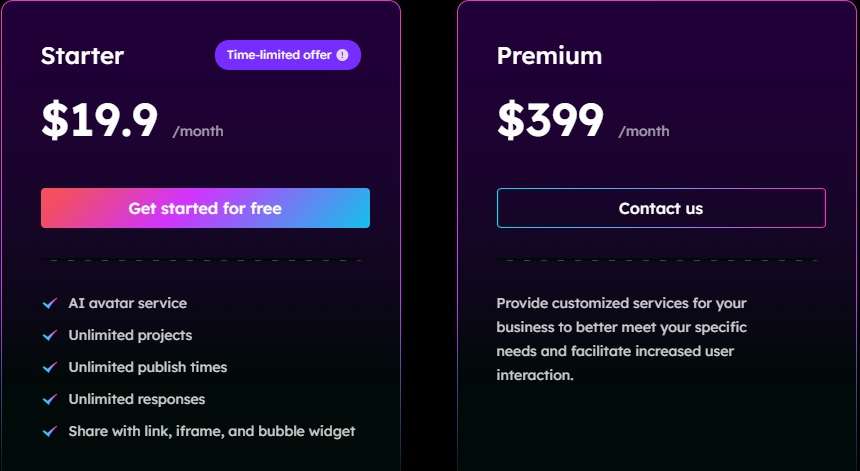
Task: Click the Starter plan title
Action: pyautogui.click(x=82, y=55)
